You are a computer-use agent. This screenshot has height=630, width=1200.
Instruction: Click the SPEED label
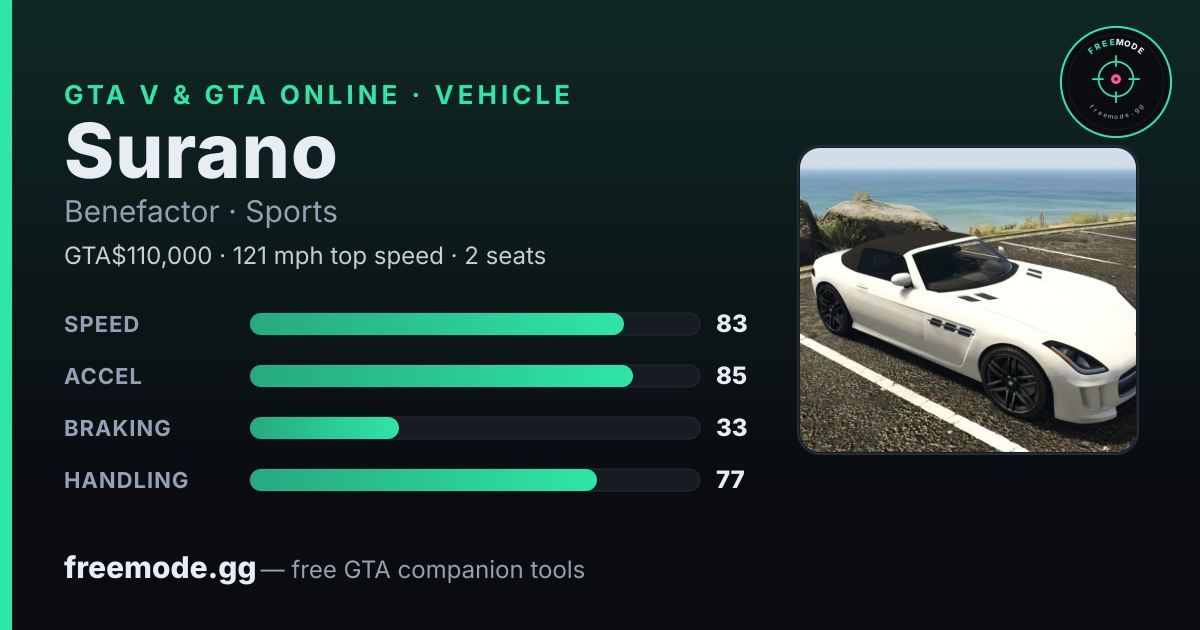click(102, 324)
